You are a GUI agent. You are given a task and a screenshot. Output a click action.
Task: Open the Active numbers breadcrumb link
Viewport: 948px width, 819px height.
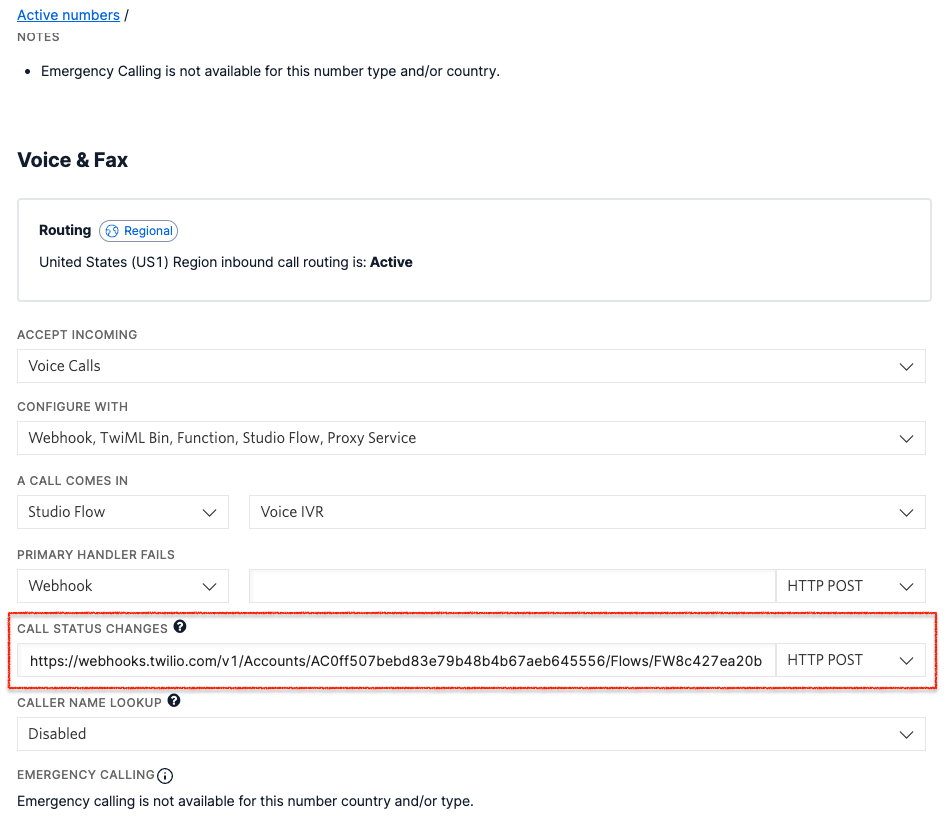point(68,15)
